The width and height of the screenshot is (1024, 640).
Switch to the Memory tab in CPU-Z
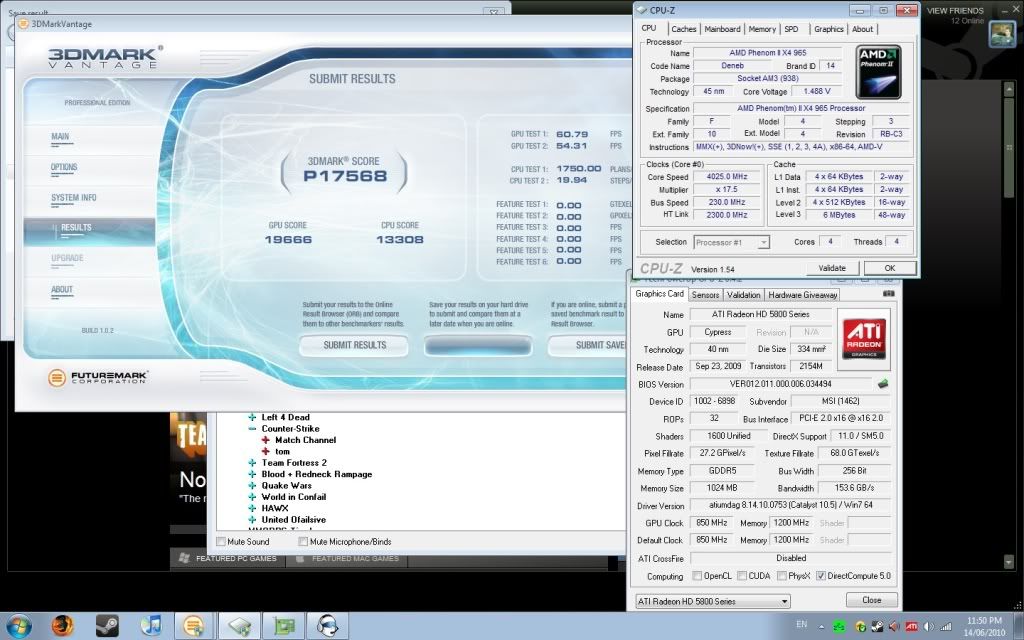[762, 29]
